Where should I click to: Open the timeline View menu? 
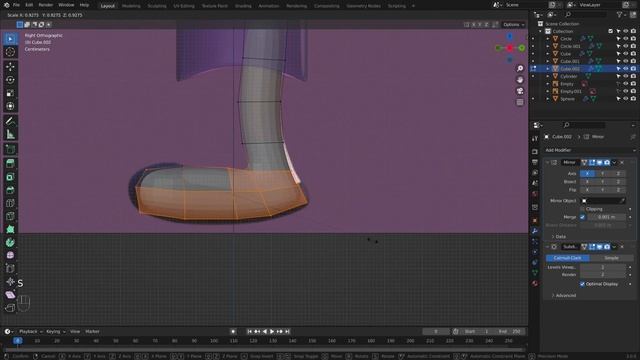(x=75, y=331)
